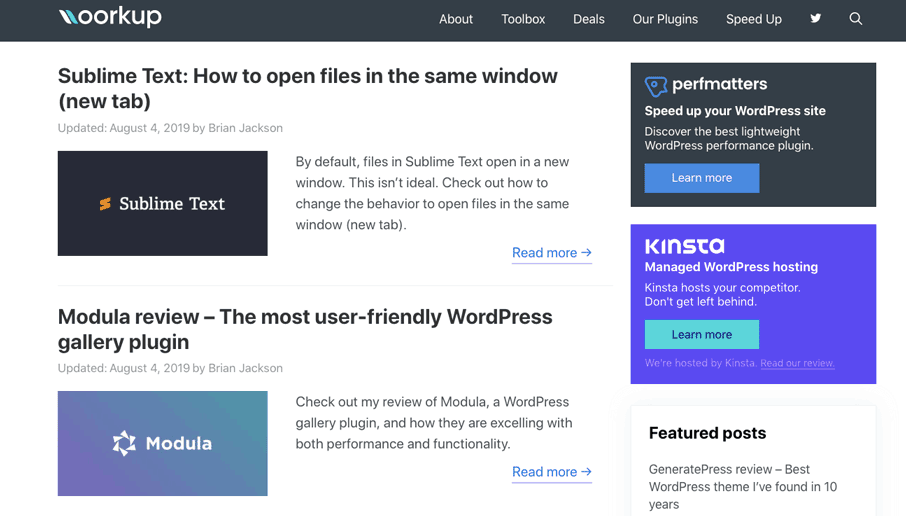
Task: Open the Modula review article title
Action: point(305,329)
